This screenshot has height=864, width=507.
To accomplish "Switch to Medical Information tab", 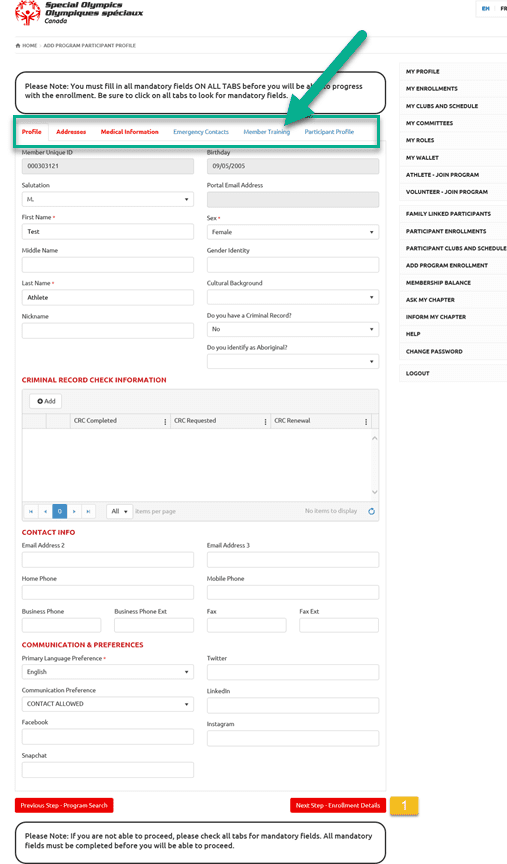I will pos(130,132).
